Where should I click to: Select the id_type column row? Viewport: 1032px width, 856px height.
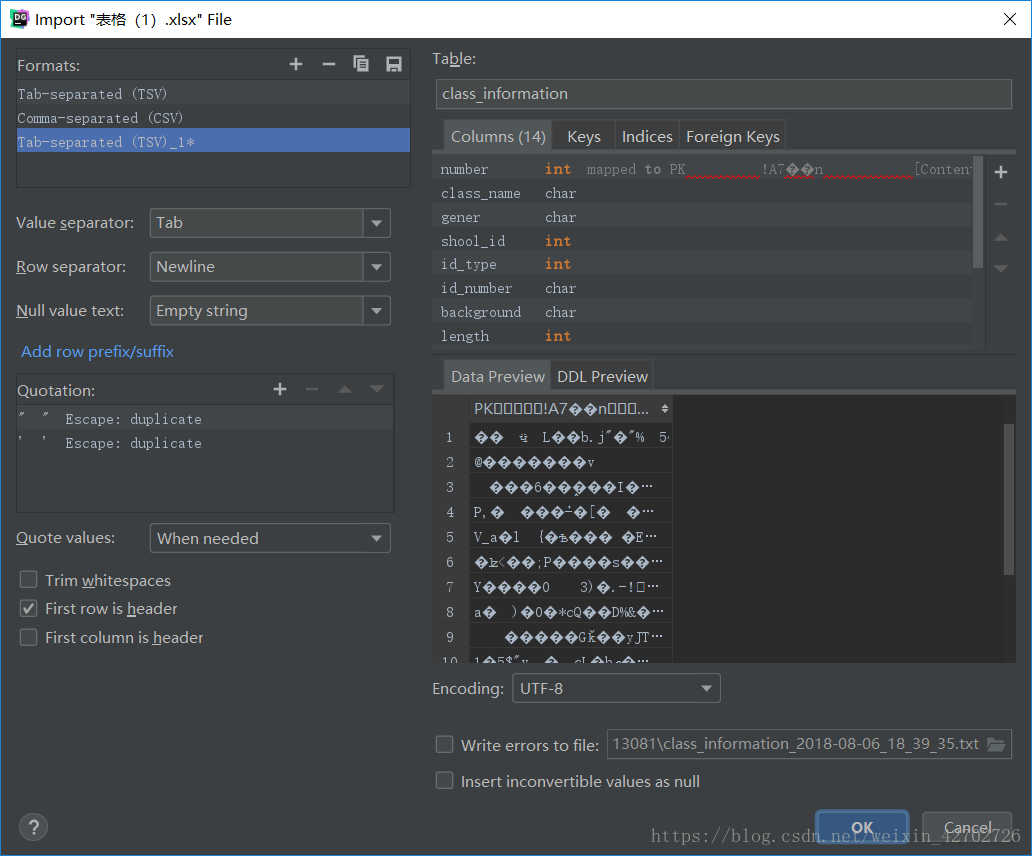(702, 264)
